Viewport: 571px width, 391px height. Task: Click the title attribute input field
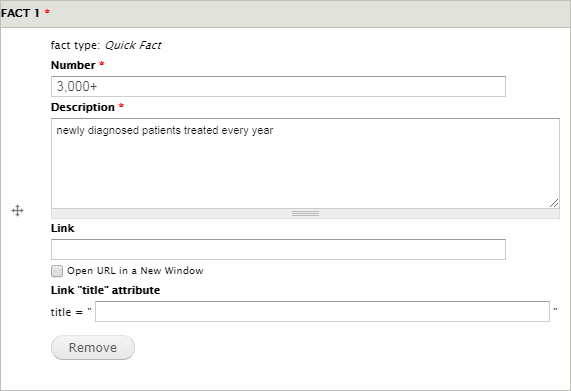[322, 312]
